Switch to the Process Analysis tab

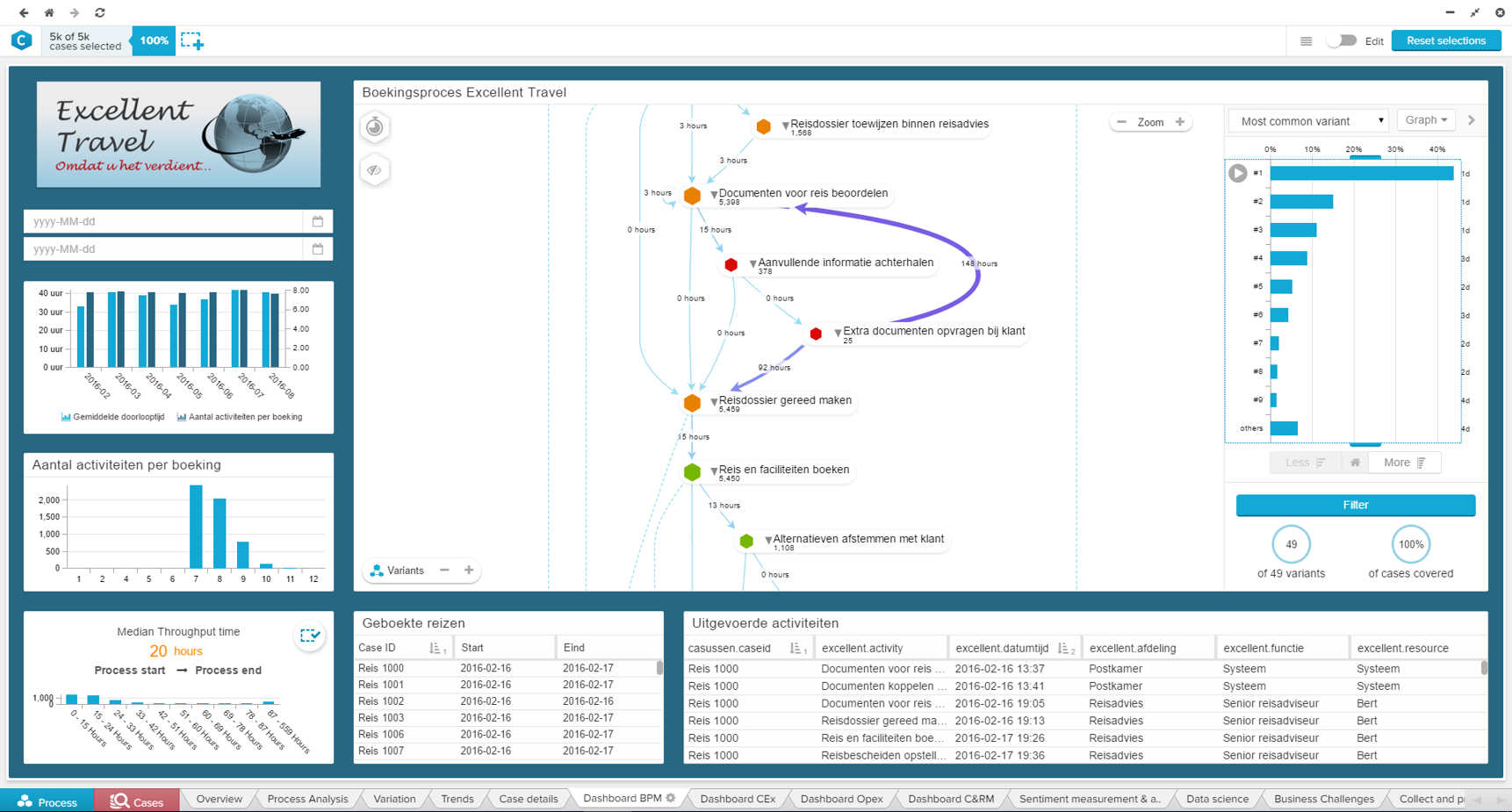[x=307, y=799]
